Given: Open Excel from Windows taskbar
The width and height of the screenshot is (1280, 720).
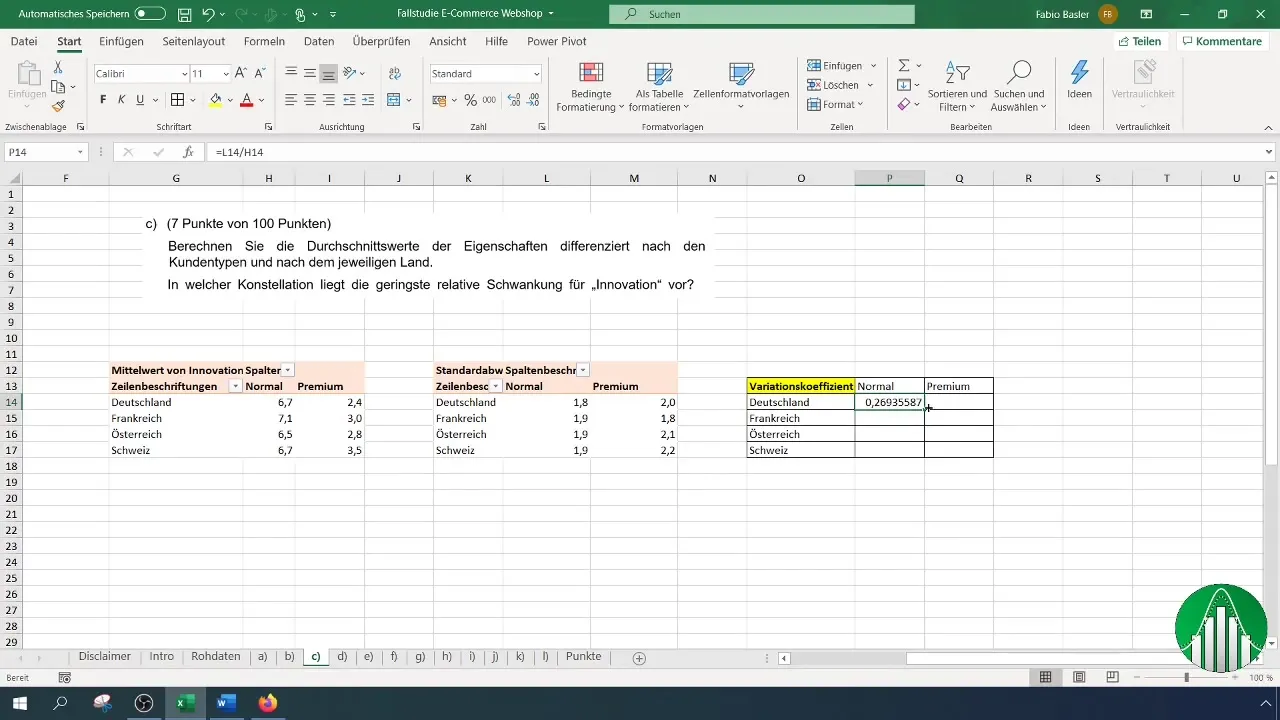Looking at the screenshot, I should (185, 703).
